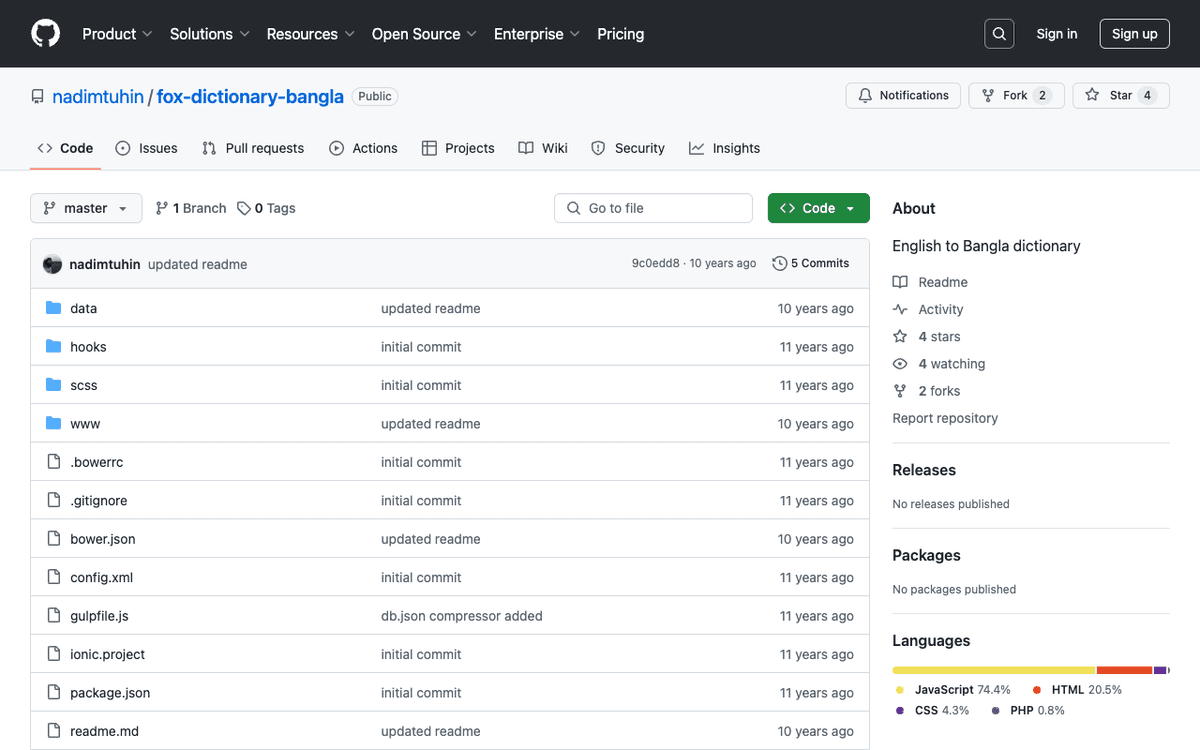Click the branch icon beside 1 Branch

162,208
